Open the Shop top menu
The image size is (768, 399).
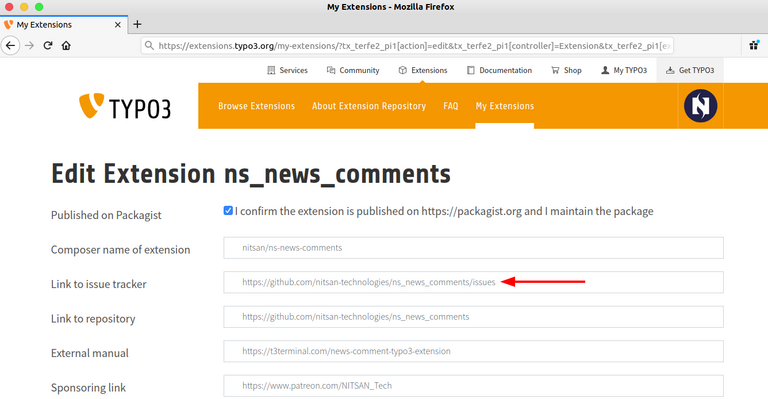tap(566, 70)
